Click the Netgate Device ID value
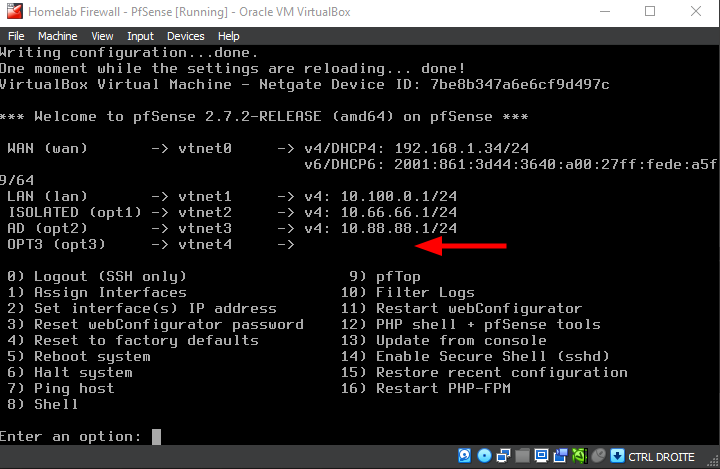720x469 pixels. [520, 85]
